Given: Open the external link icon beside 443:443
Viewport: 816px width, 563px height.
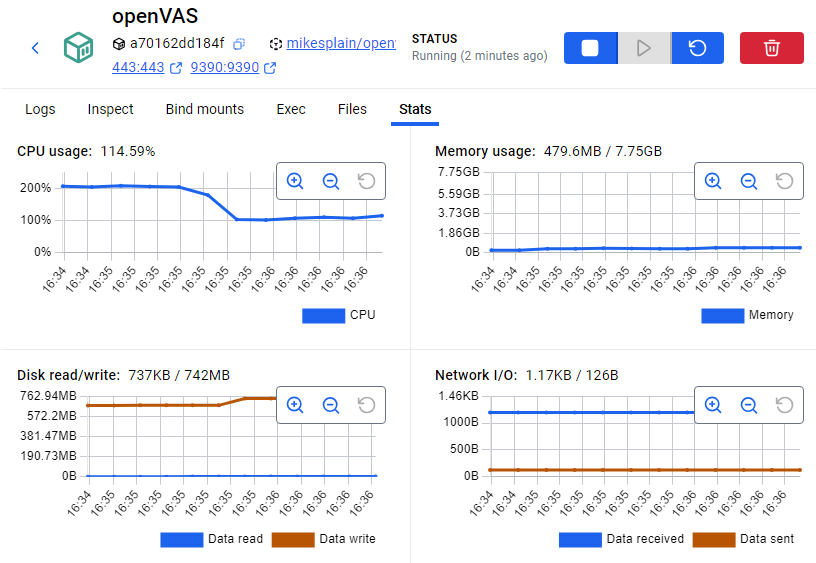Looking at the screenshot, I should point(176,68).
